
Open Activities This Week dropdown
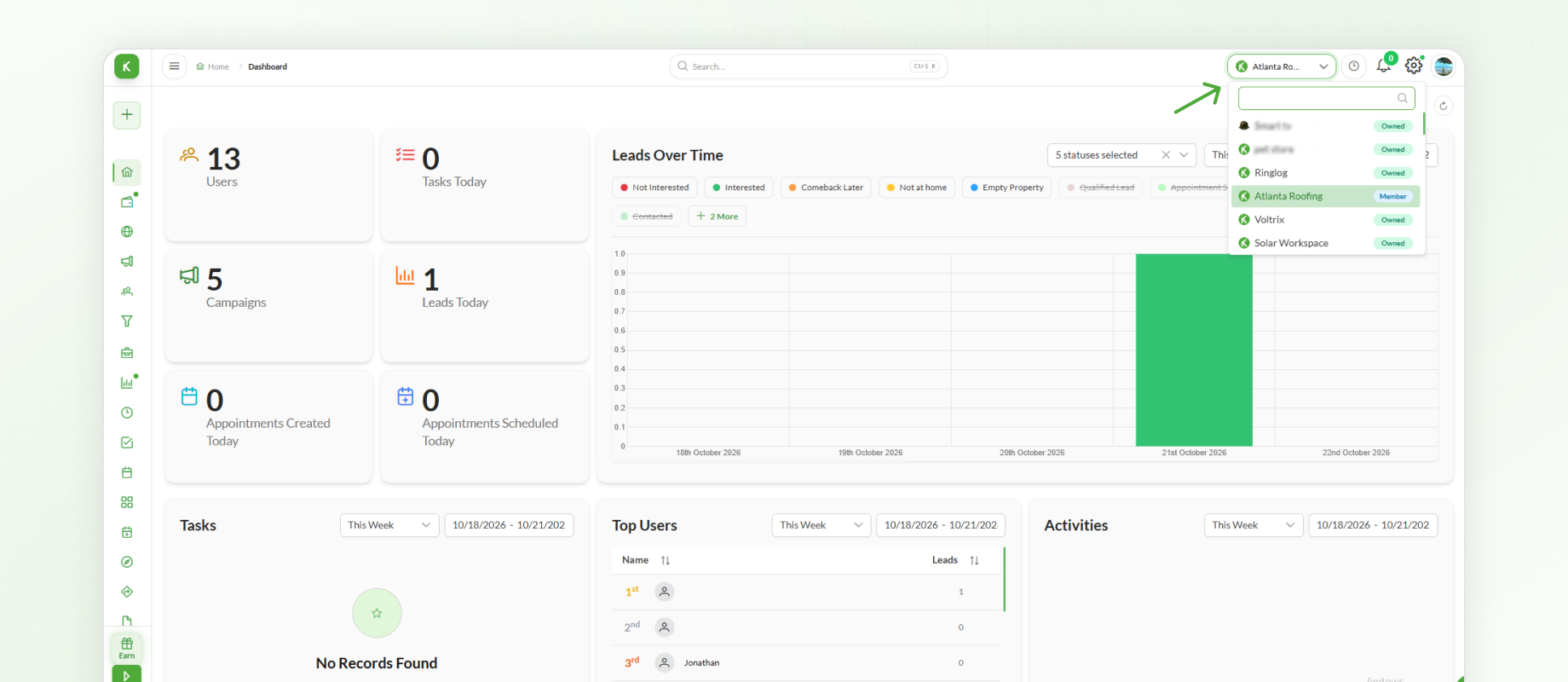(1254, 525)
